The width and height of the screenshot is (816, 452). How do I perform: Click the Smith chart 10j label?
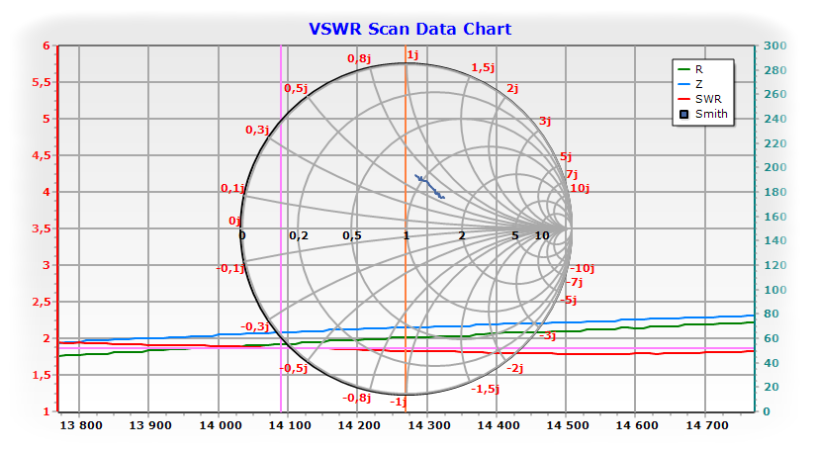580,188
